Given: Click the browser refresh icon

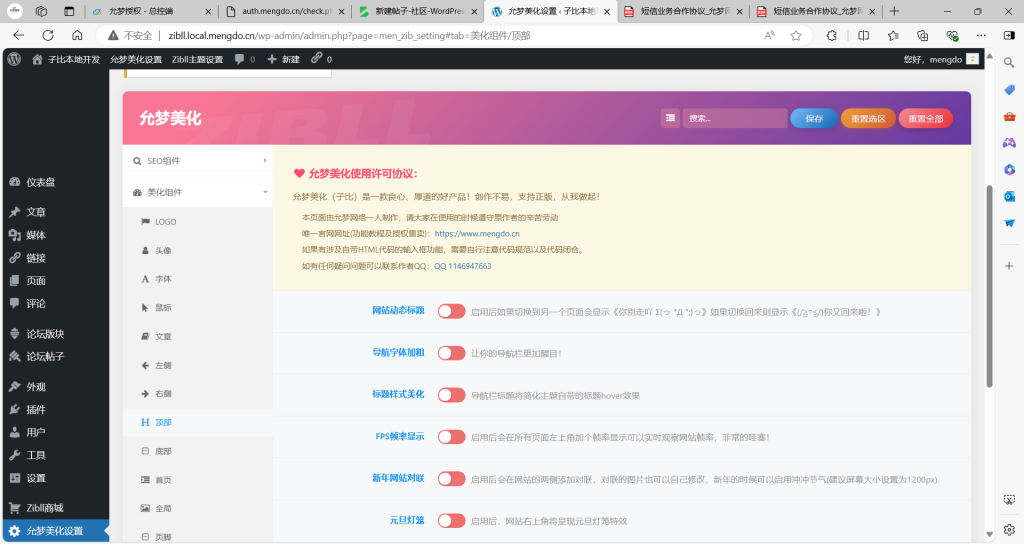Looking at the screenshot, I should coord(48,35).
